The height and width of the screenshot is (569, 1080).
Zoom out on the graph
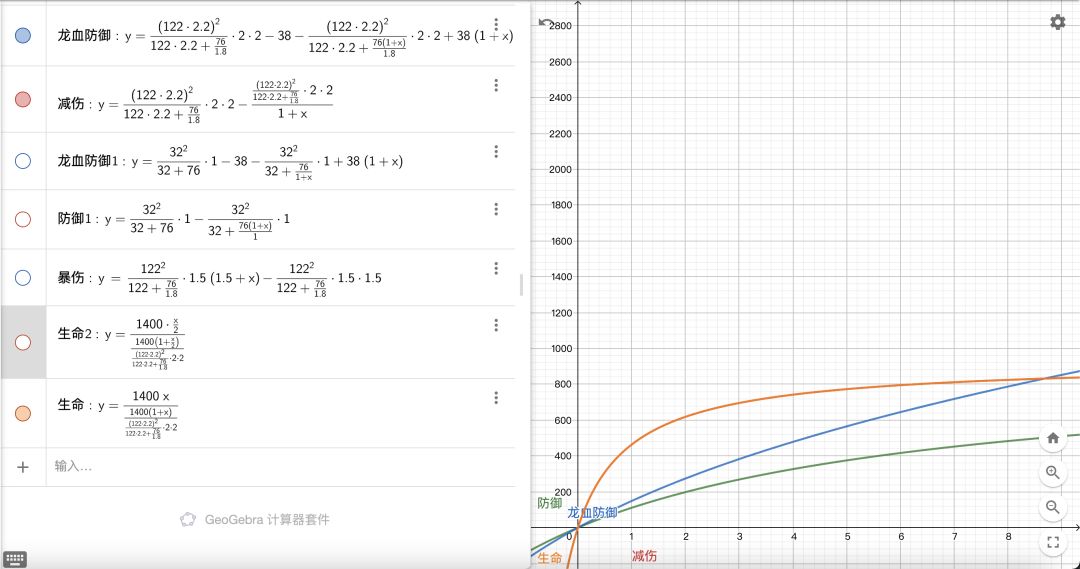point(1053,508)
